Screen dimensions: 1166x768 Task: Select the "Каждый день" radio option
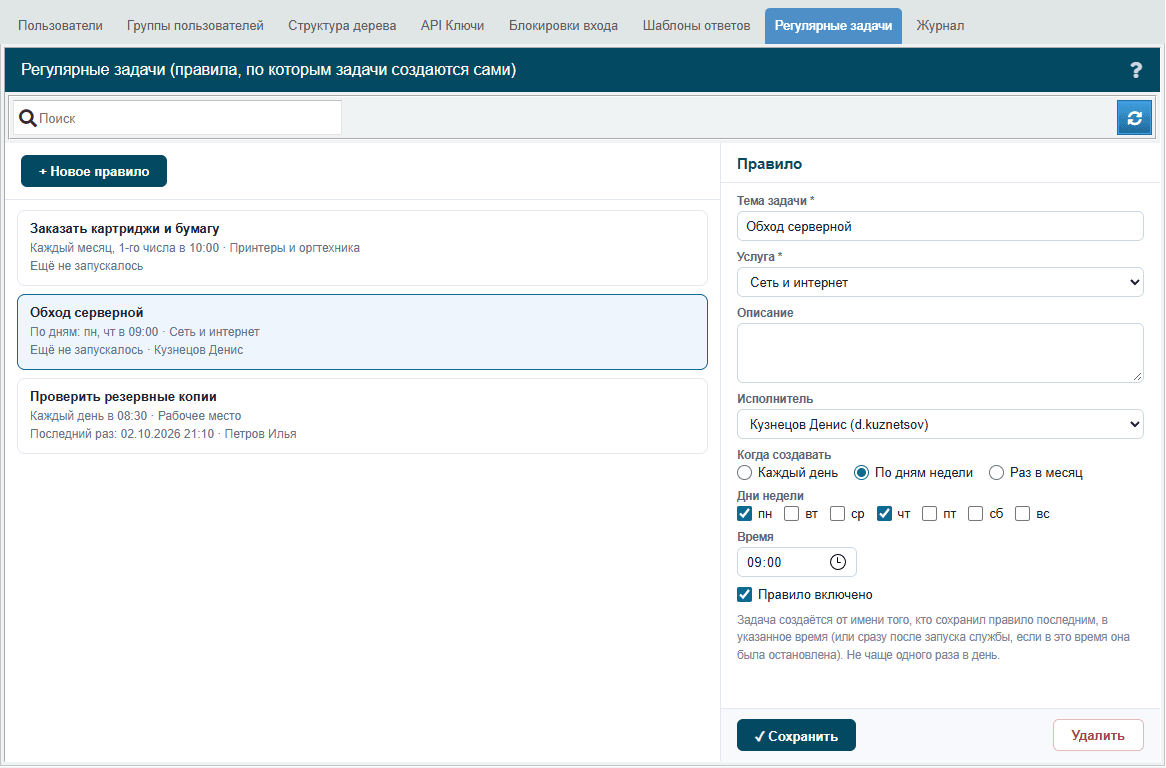pyautogui.click(x=744, y=473)
